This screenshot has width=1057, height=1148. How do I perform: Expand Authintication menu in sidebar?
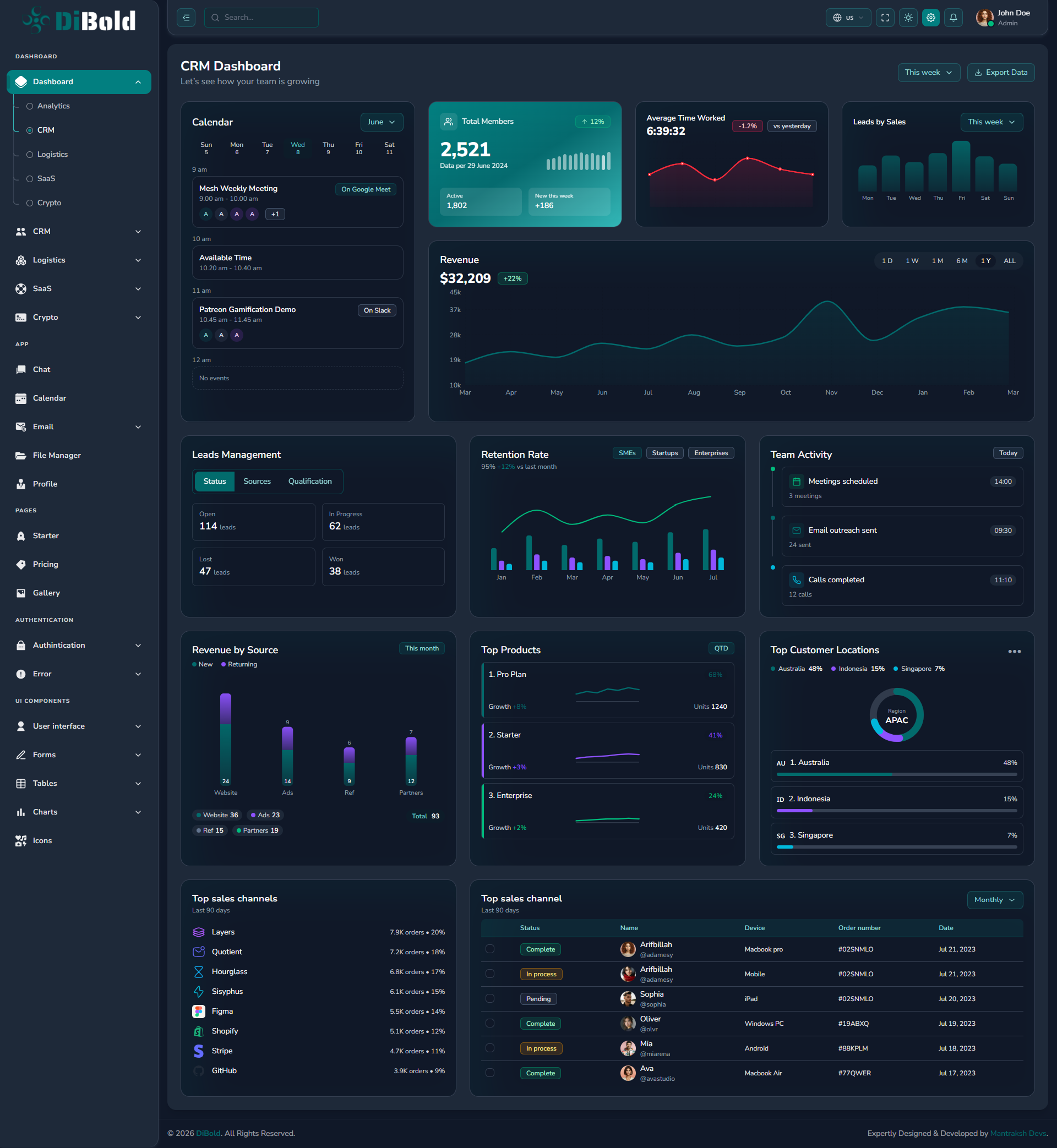tap(79, 645)
